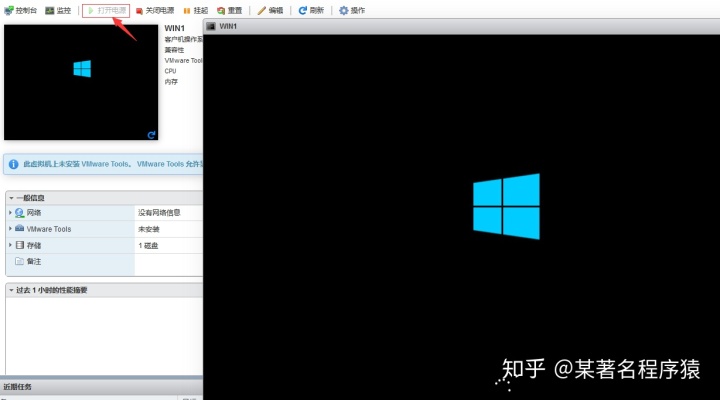Image resolution: width=720 pixels, height=400 pixels.
Task: Click the 网络 globe icon
Action: (19, 213)
